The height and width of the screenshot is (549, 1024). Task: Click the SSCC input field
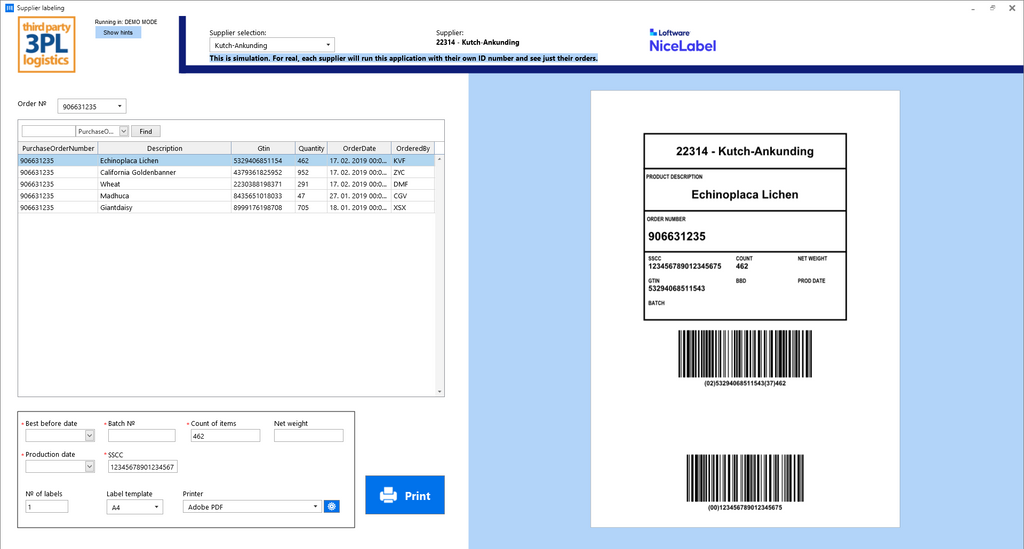[142, 467]
